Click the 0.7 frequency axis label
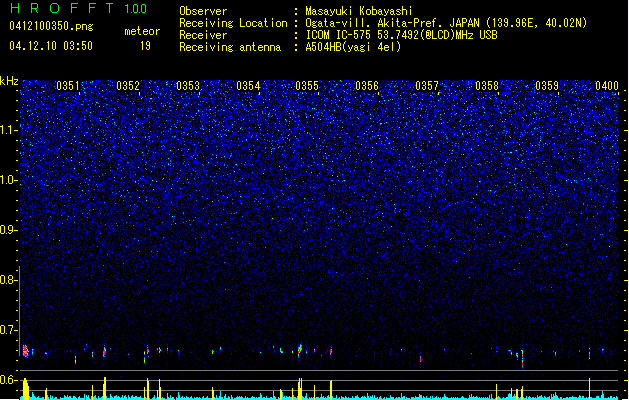Image resolution: width=629 pixels, height=400 pixels. pos(9,330)
